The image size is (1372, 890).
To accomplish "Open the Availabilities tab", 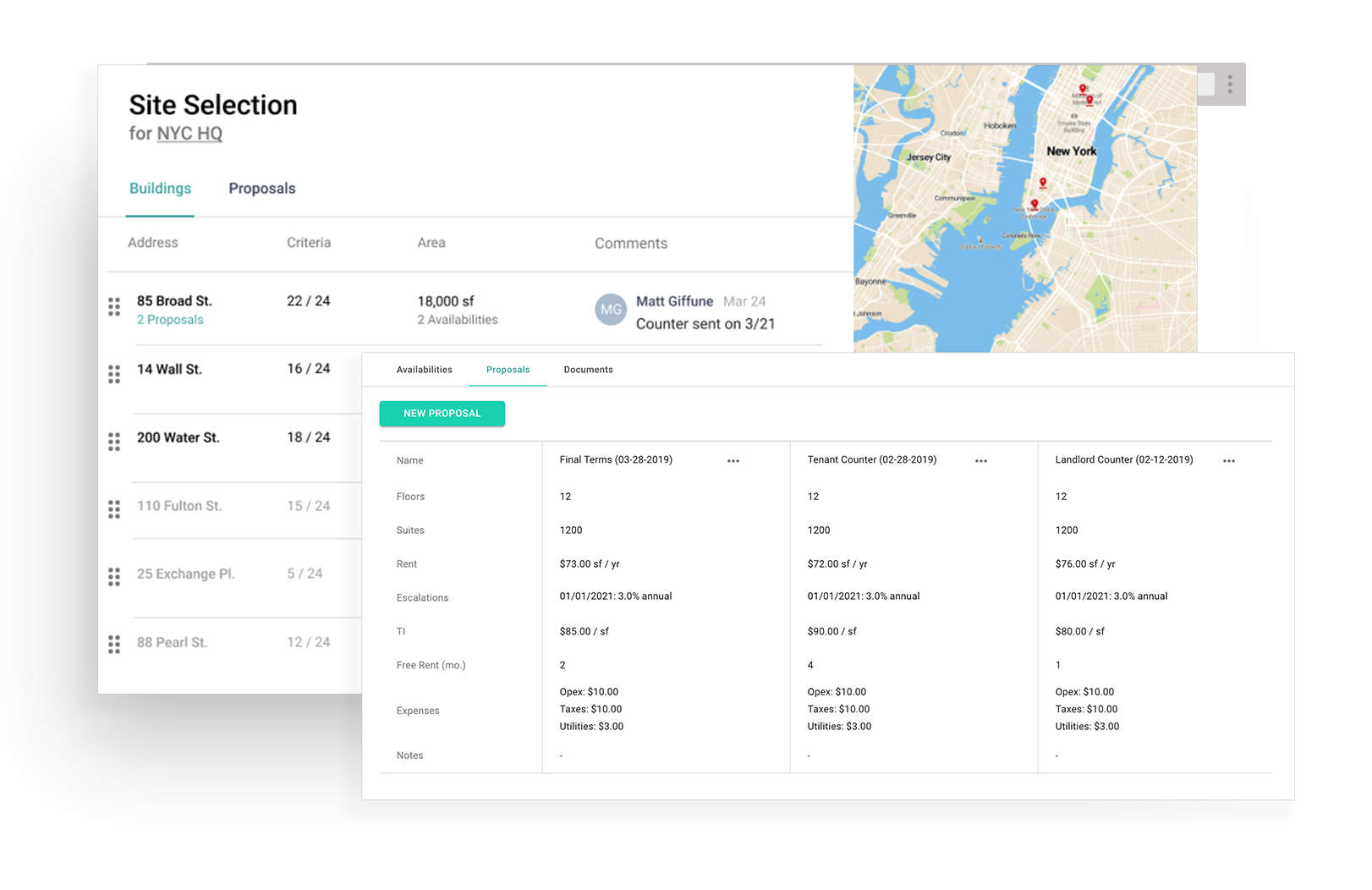I will click(x=424, y=370).
